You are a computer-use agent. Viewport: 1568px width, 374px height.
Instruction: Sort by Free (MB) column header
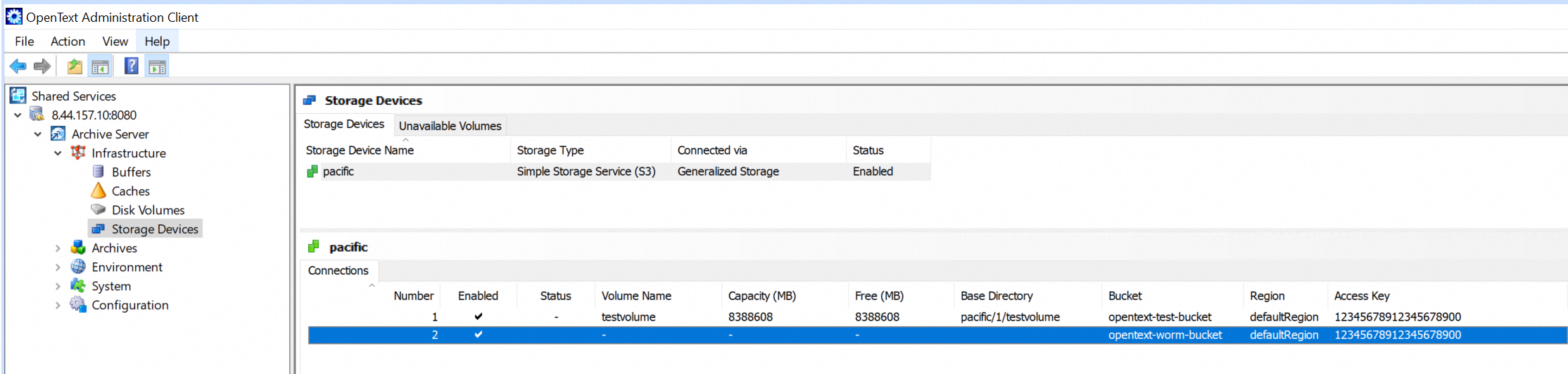(x=901, y=296)
